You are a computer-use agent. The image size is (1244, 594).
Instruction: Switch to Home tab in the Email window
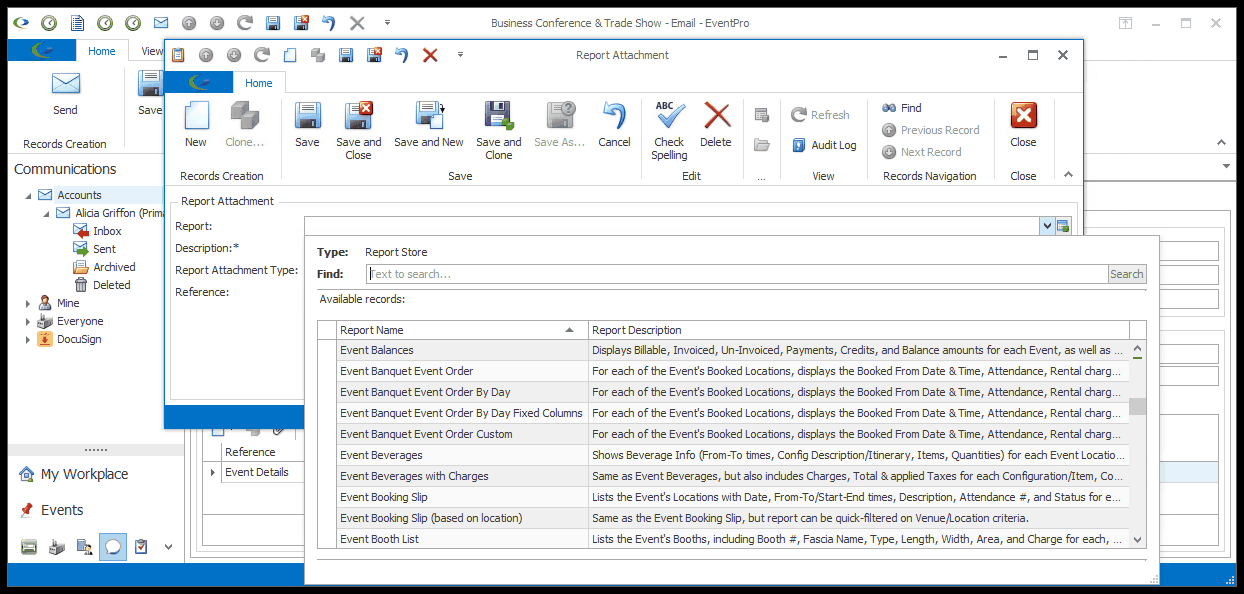pyautogui.click(x=102, y=51)
